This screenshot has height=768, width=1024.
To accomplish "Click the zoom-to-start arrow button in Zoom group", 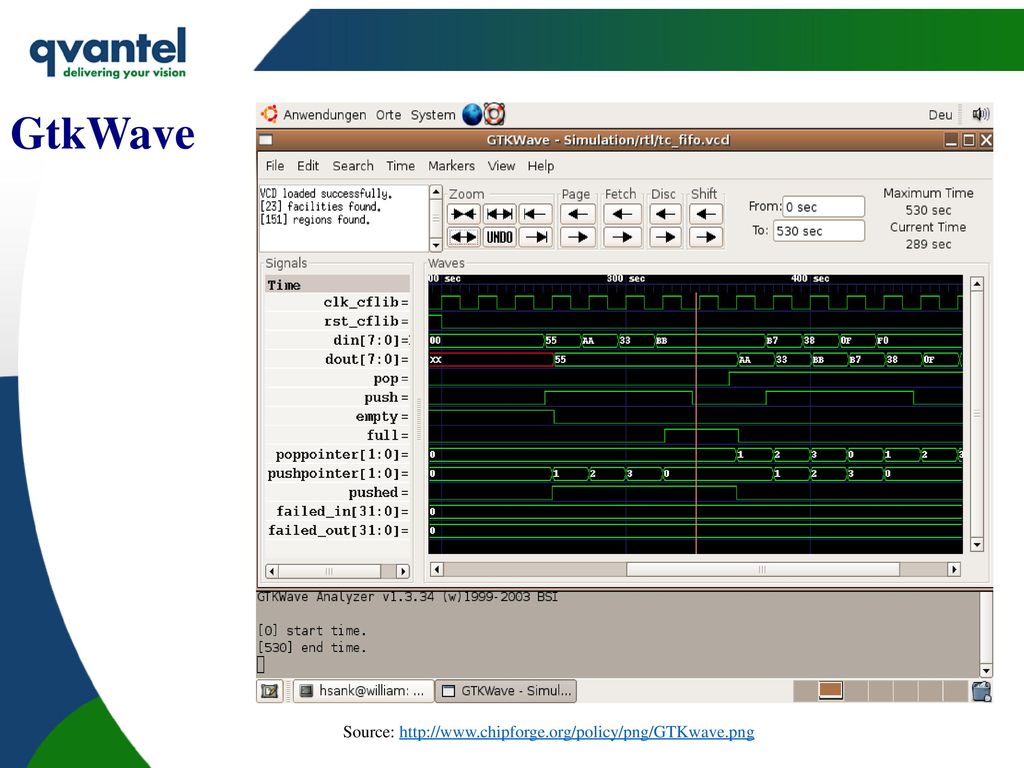I will tap(536, 214).
